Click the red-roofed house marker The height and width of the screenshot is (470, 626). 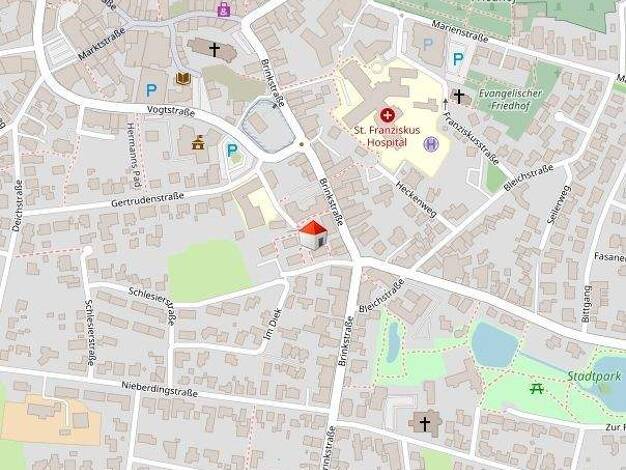313,235
